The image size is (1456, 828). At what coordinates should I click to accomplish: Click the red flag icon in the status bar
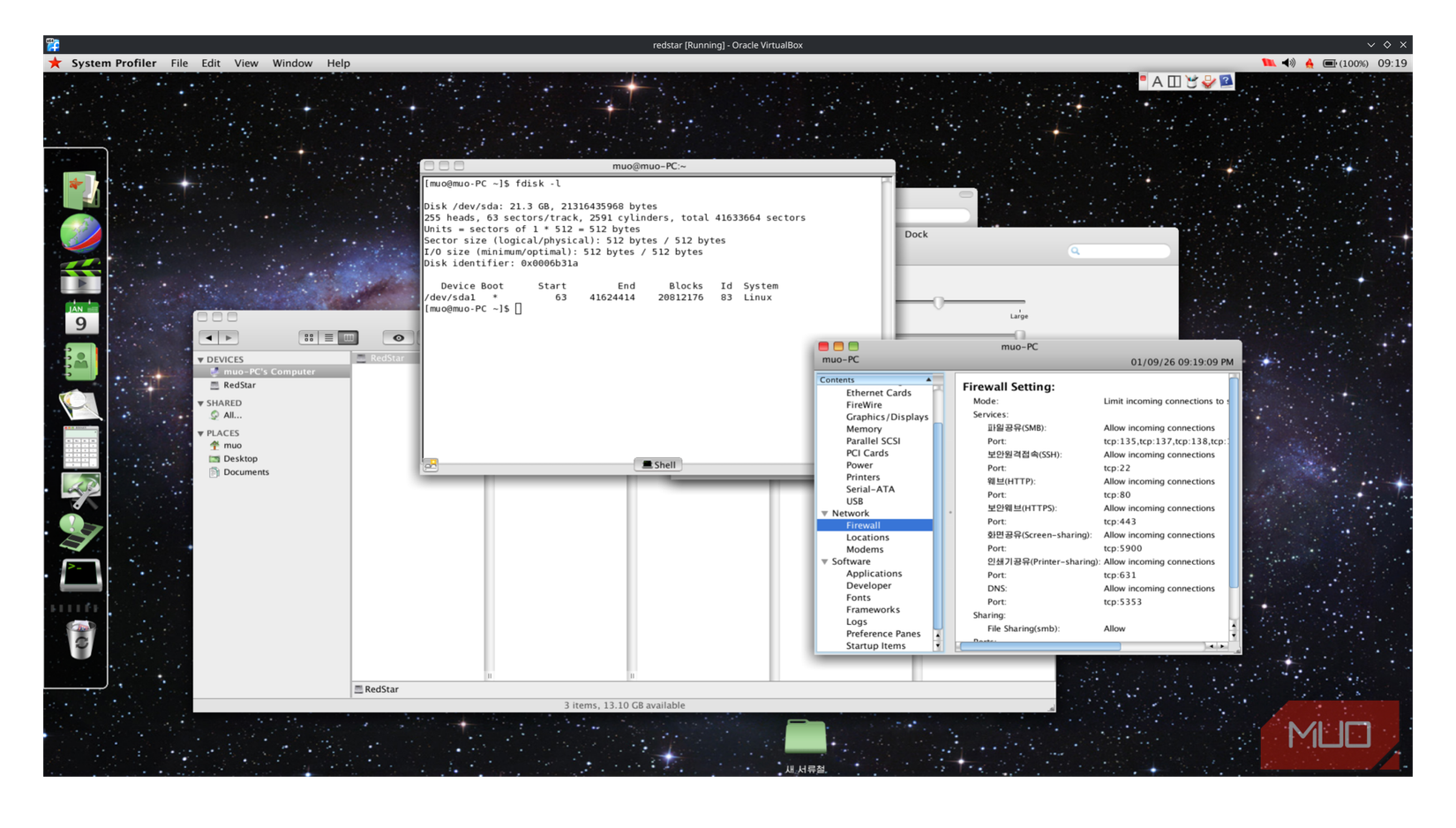coord(1268,63)
